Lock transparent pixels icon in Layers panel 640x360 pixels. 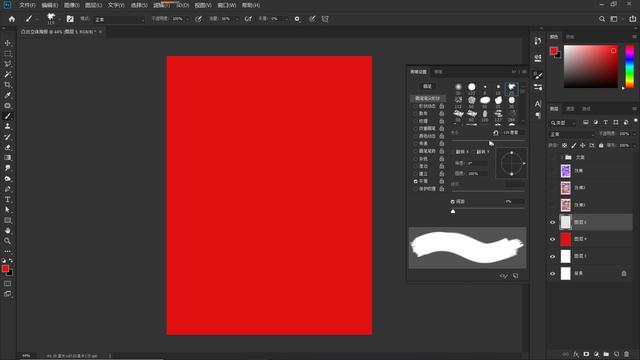(x=564, y=145)
